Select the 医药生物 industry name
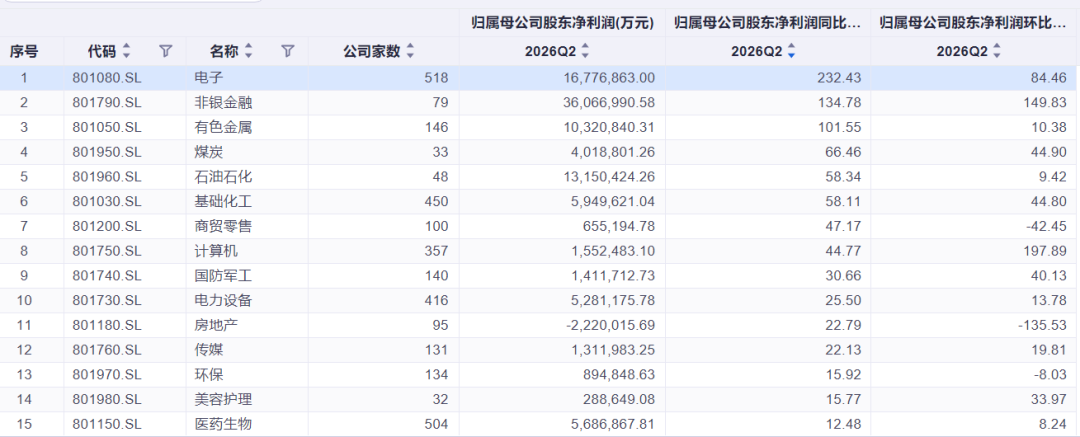The image size is (1080, 437). pos(224,425)
